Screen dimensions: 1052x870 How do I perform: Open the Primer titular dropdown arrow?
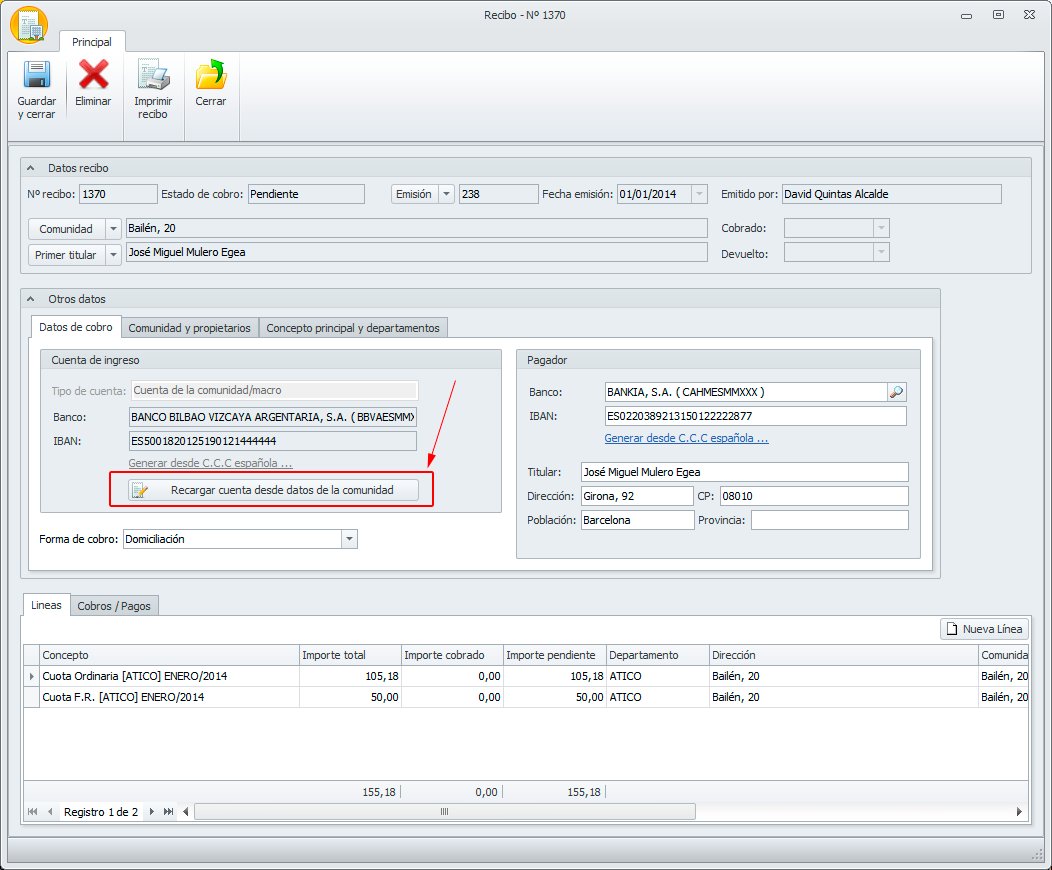click(112, 255)
